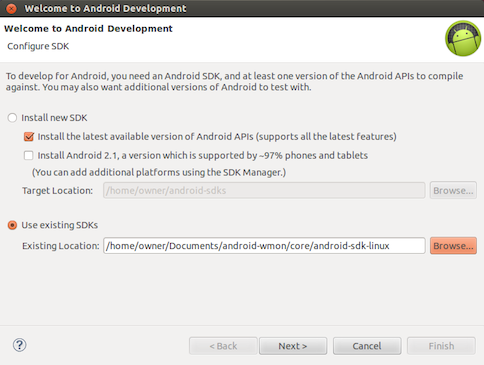Uncheck Install the latest available Android APIs
The image size is (484, 365).
pyautogui.click(x=29, y=137)
